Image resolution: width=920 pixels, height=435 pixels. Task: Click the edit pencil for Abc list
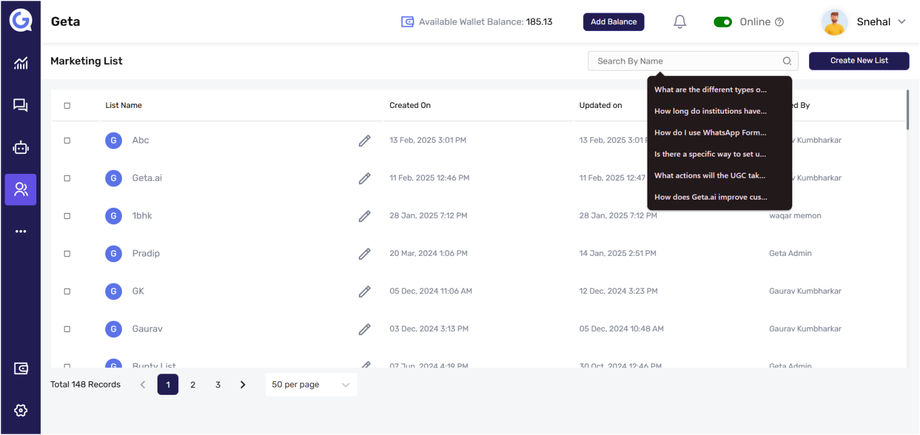[x=364, y=141]
